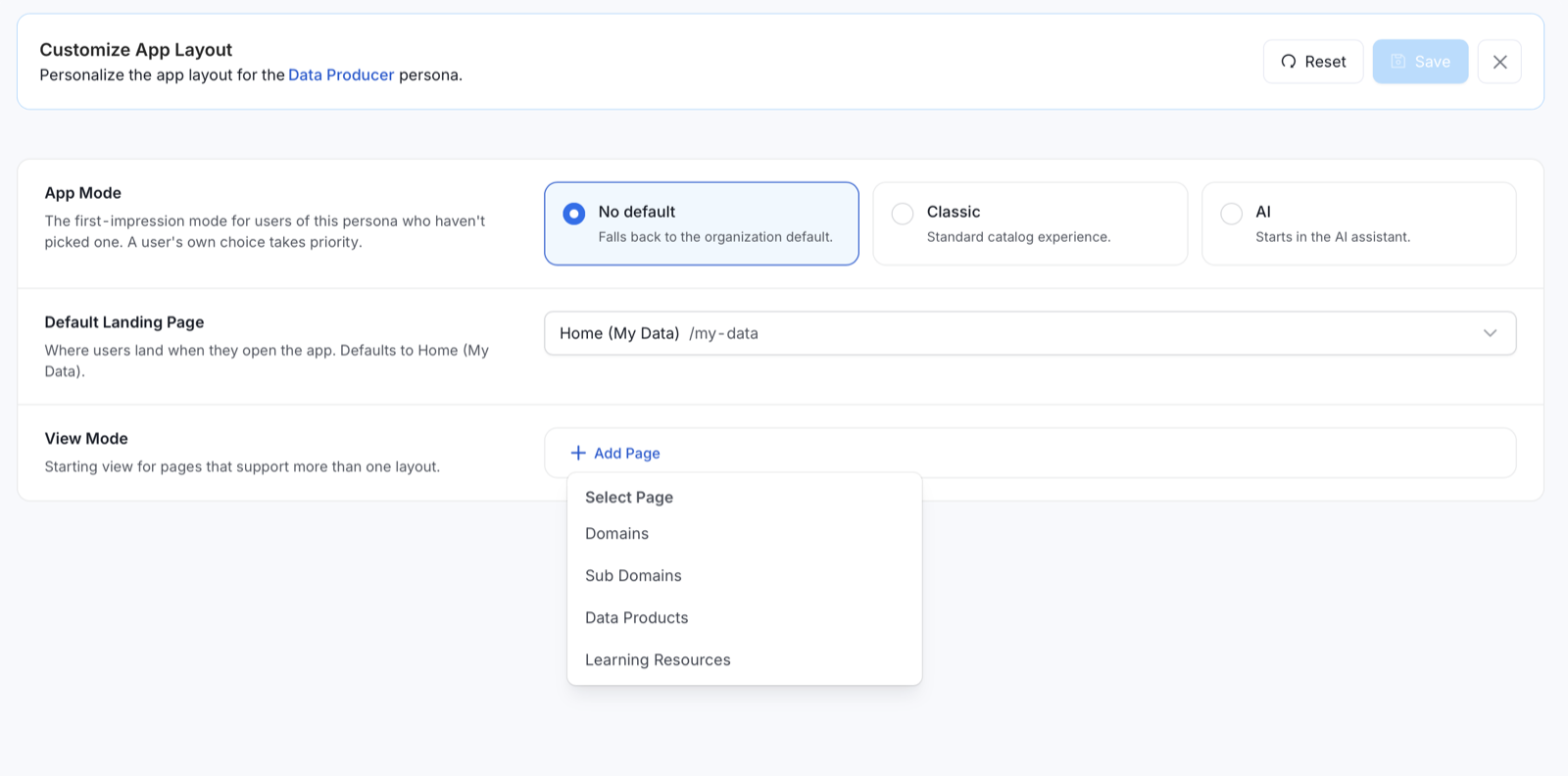Viewport: 1568px width, 776px height.
Task: Click the plus icon beside Add Page
Action: pyautogui.click(x=578, y=453)
